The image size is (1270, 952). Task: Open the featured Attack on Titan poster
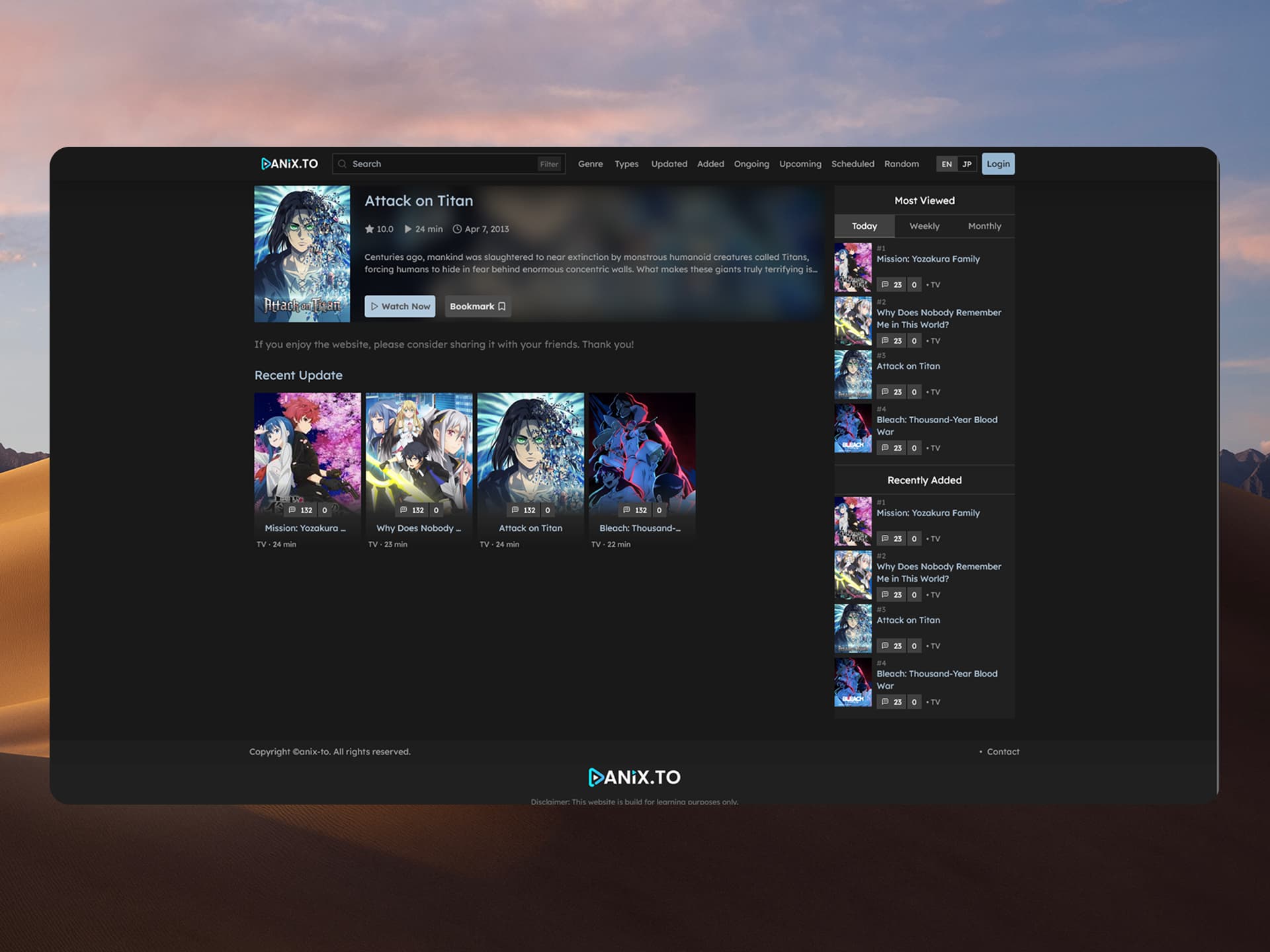pos(302,254)
